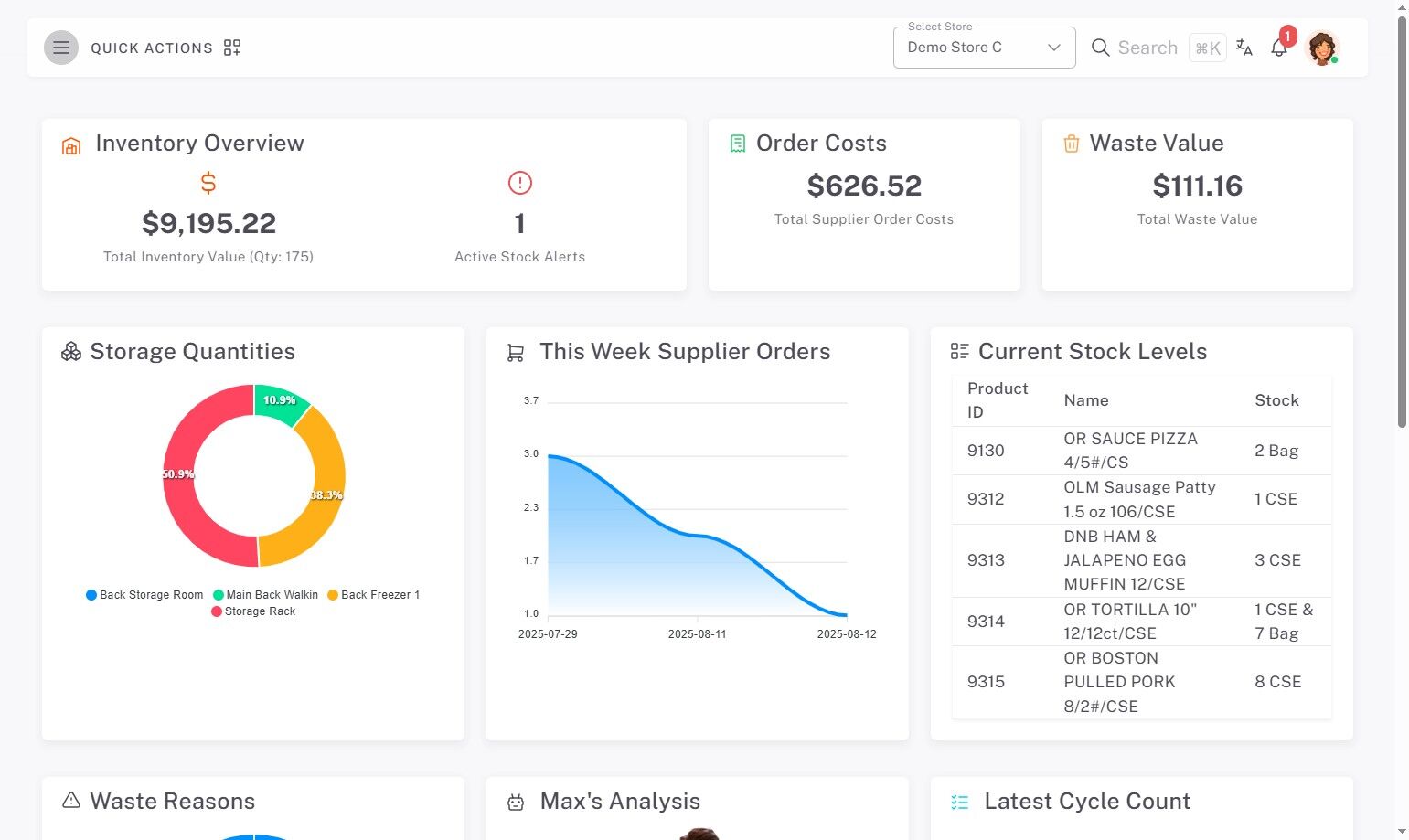The image size is (1409, 840).
Task: Click the green 10.9% donut segment
Action: click(x=278, y=401)
